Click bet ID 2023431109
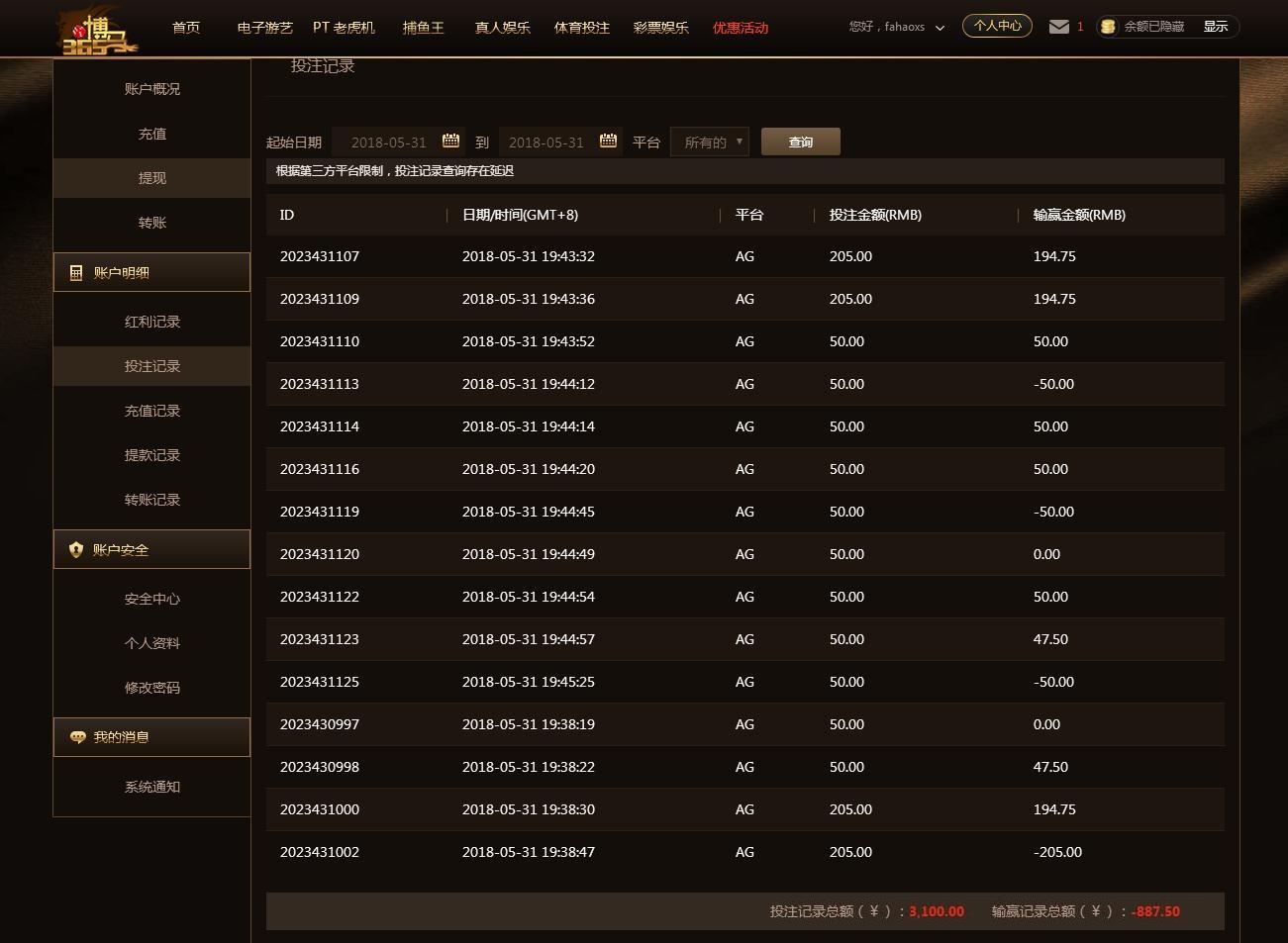This screenshot has width=1288, height=943. [x=320, y=299]
